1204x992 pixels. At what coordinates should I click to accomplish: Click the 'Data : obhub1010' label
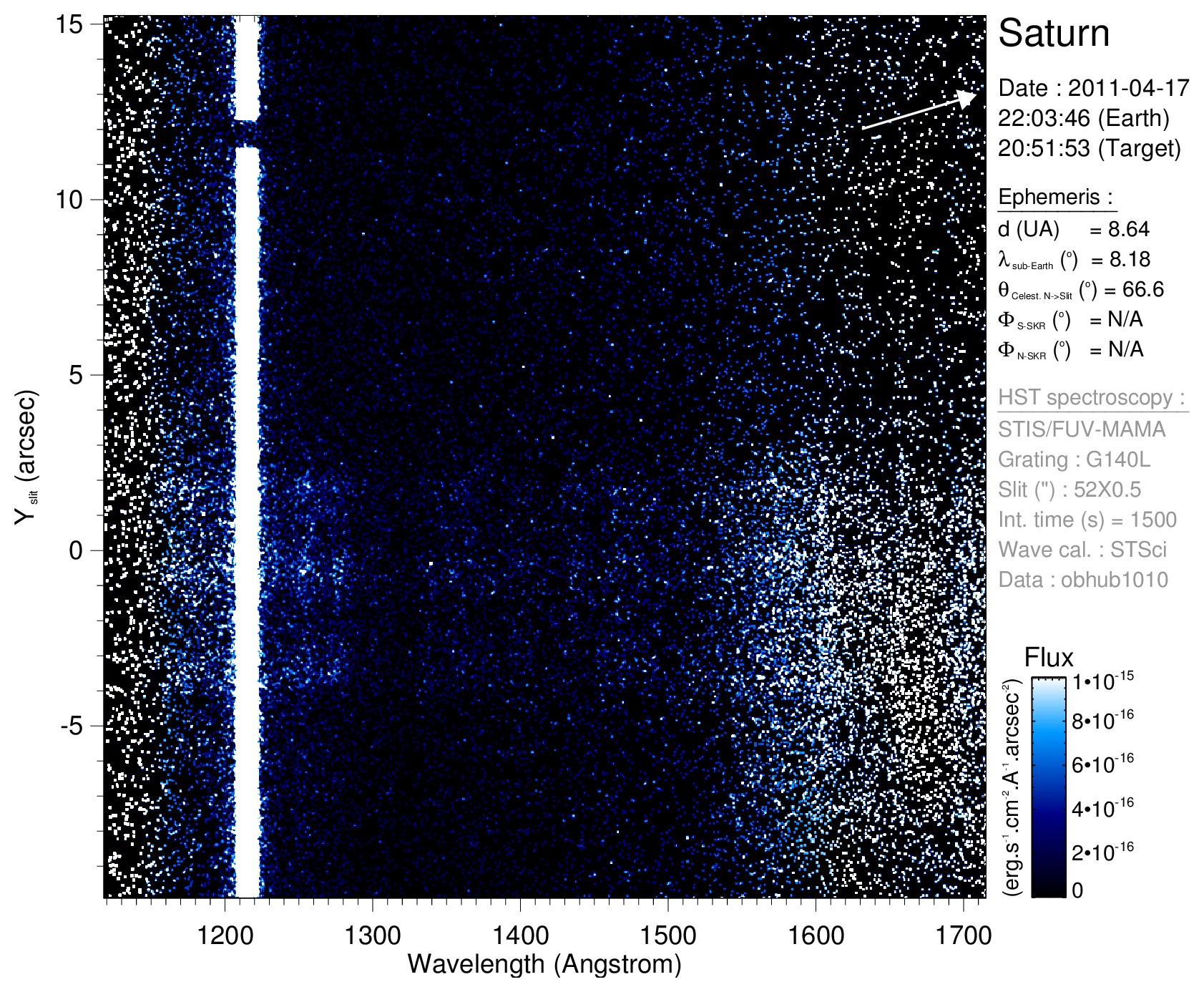click(1082, 580)
